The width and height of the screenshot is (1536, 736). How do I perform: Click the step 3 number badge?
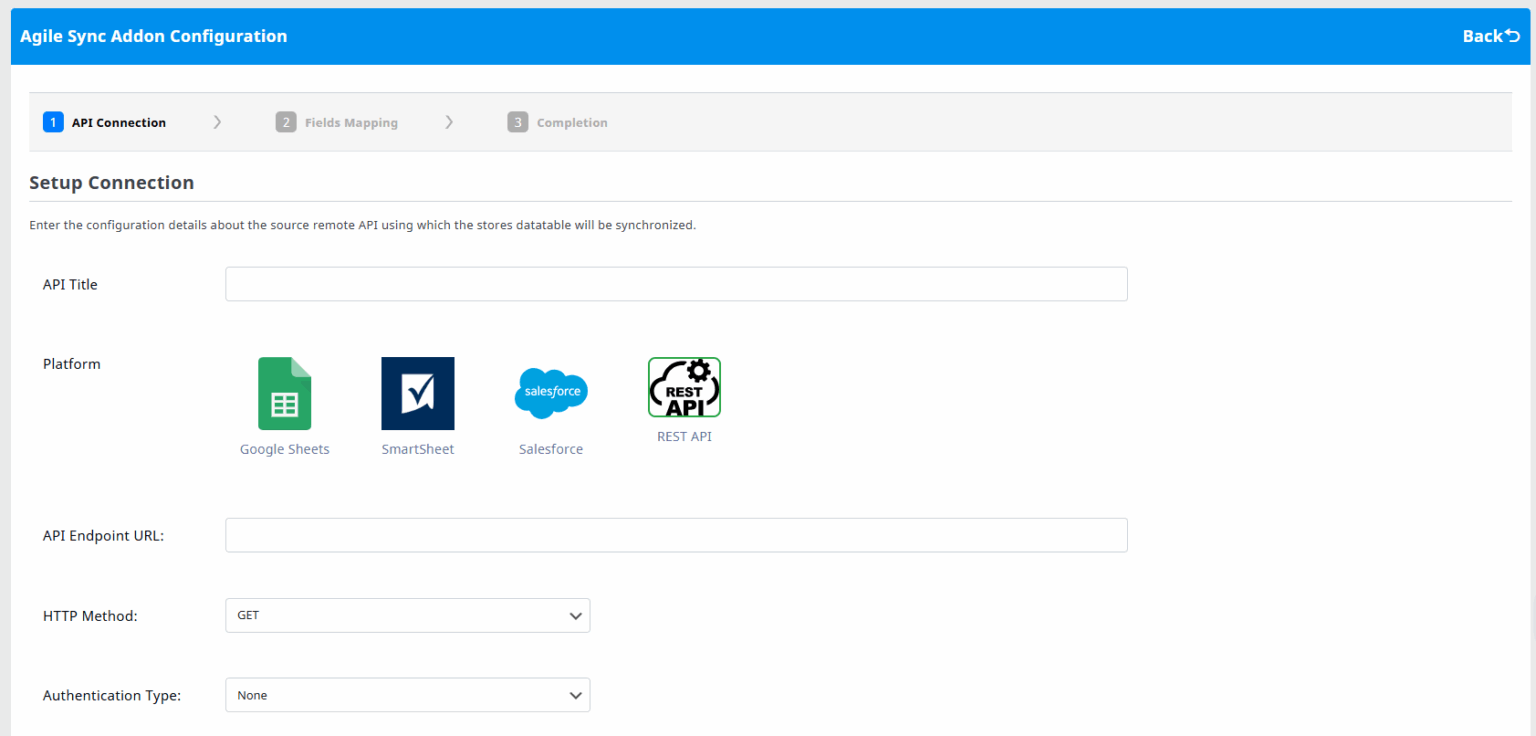(x=517, y=122)
